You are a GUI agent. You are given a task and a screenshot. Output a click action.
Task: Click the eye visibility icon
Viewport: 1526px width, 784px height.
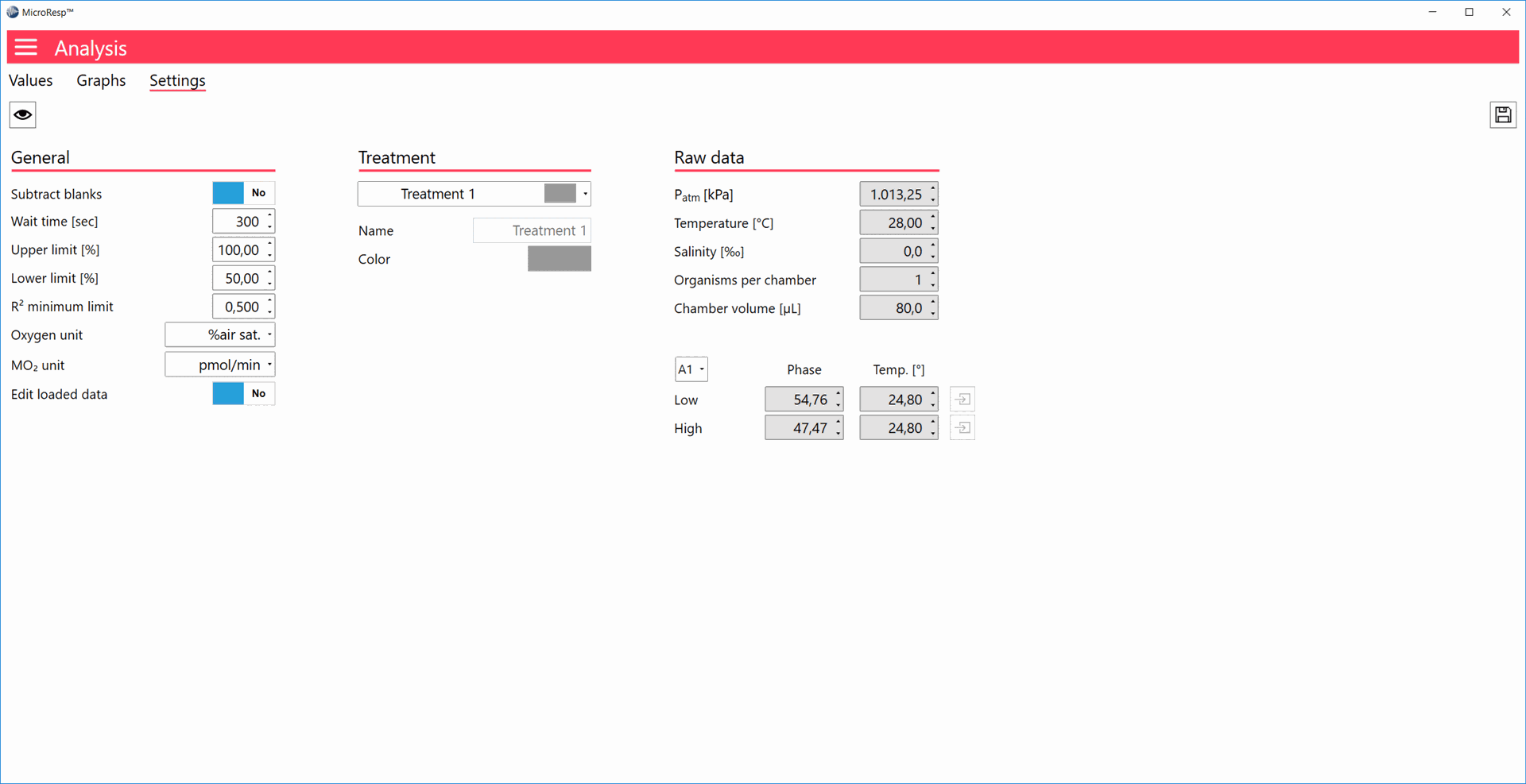[23, 115]
